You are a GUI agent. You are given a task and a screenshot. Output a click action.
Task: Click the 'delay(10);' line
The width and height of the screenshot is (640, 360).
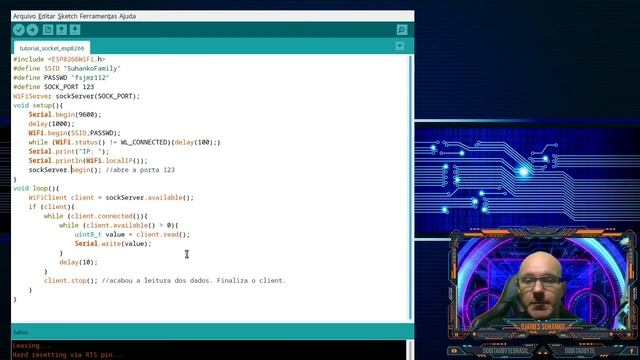[78, 262]
